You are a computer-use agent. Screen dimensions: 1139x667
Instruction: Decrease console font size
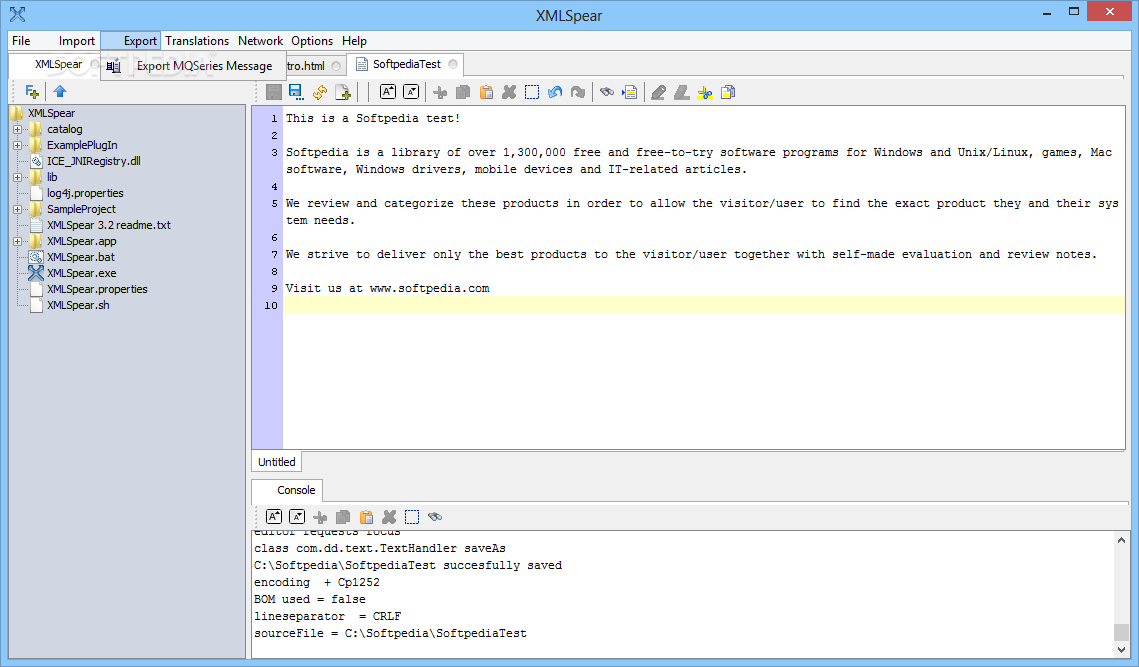(297, 517)
